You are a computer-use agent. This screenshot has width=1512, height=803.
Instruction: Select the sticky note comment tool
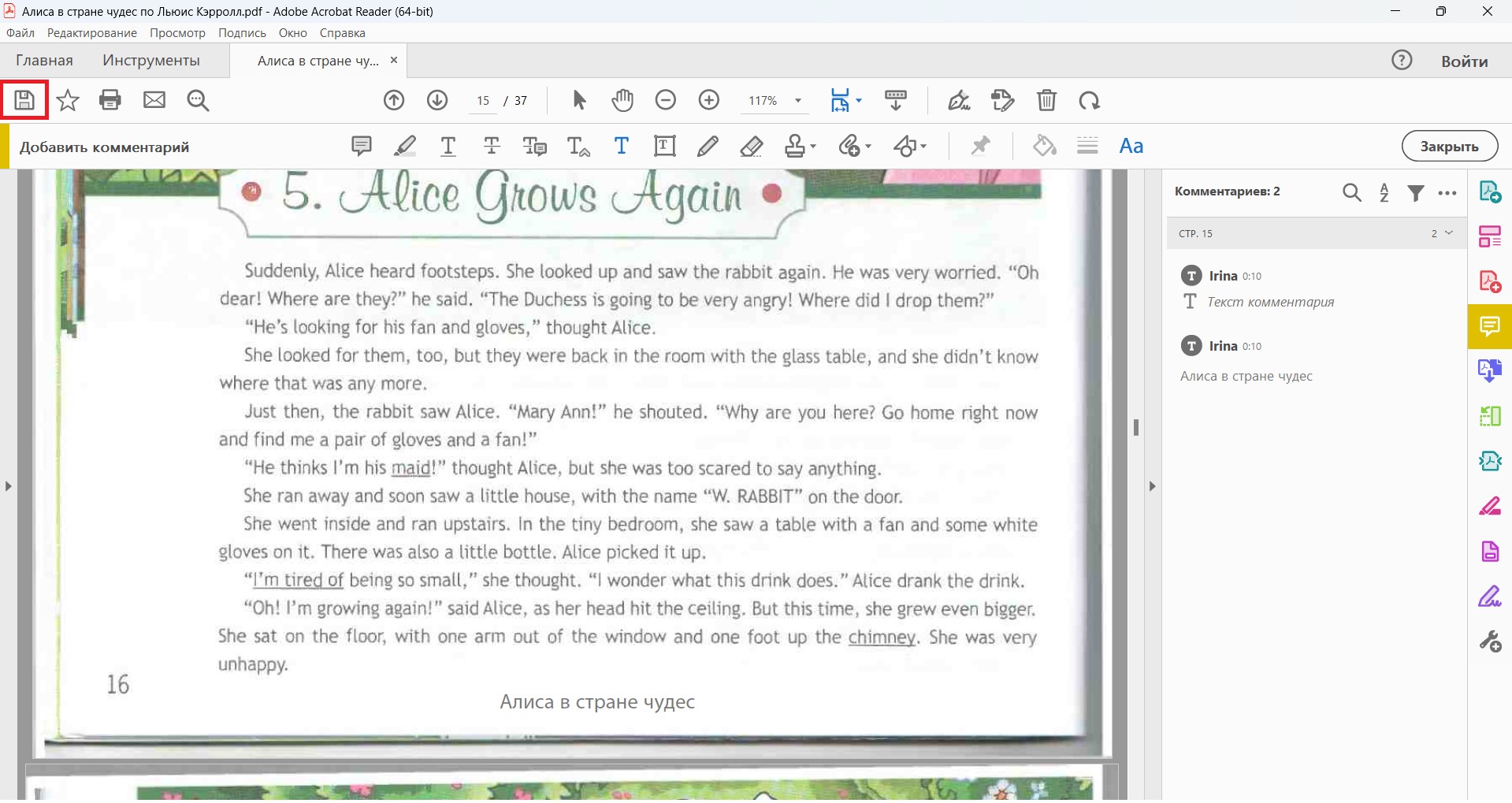pos(362,146)
